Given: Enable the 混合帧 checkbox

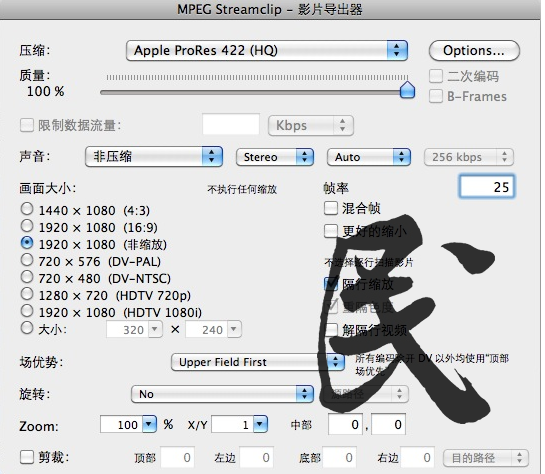Looking at the screenshot, I should click(331, 208).
